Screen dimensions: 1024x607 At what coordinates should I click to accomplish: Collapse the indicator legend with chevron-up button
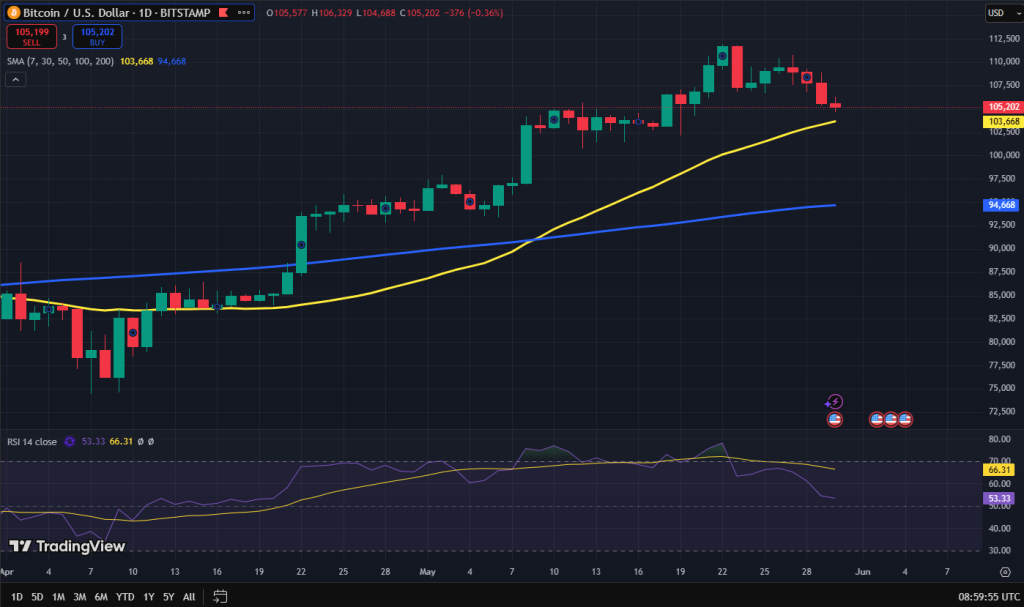16,80
